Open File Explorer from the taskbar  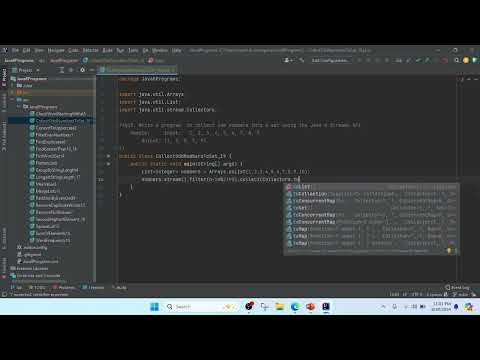tap(280, 307)
